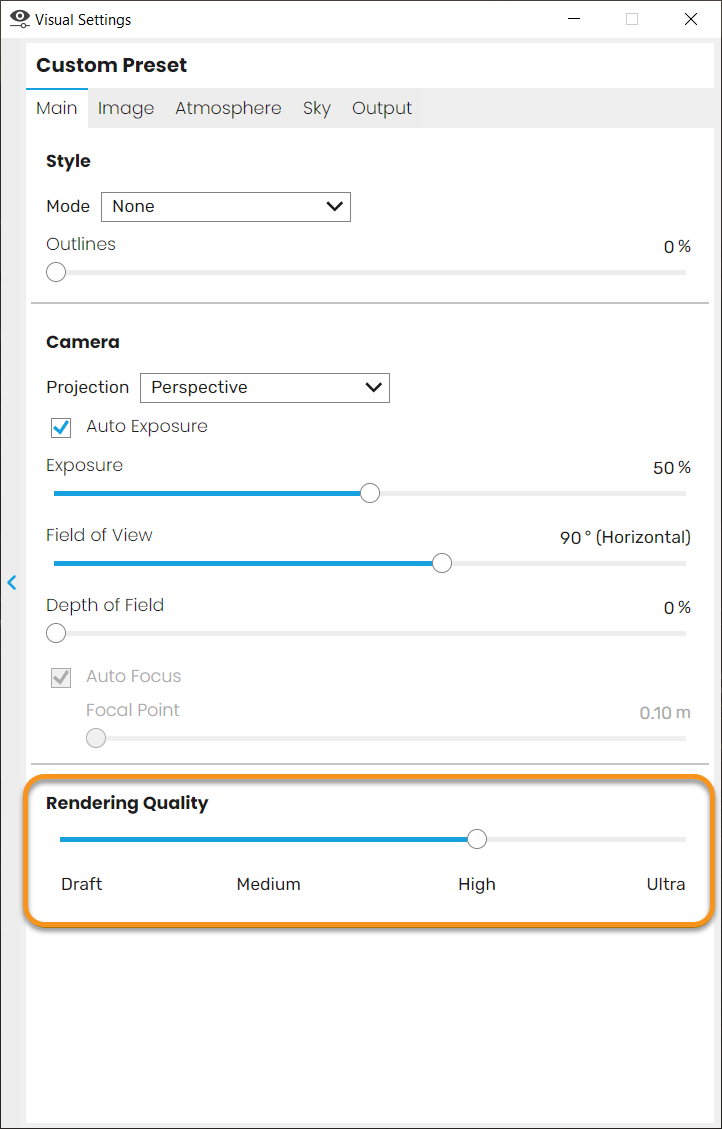Click the Outlines slider handle
The height and width of the screenshot is (1129, 722).
pos(55,273)
